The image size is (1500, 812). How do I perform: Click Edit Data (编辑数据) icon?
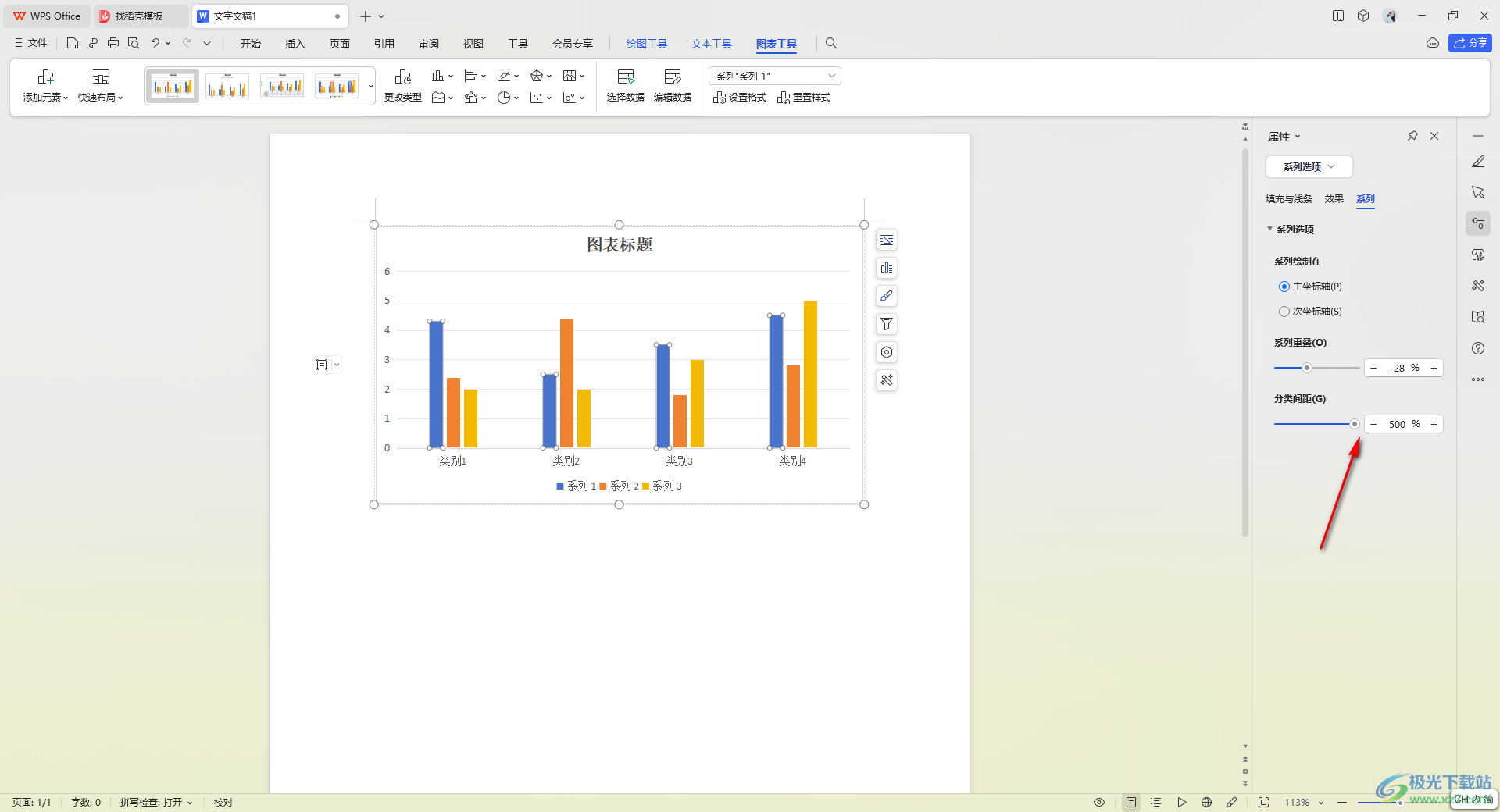click(673, 86)
